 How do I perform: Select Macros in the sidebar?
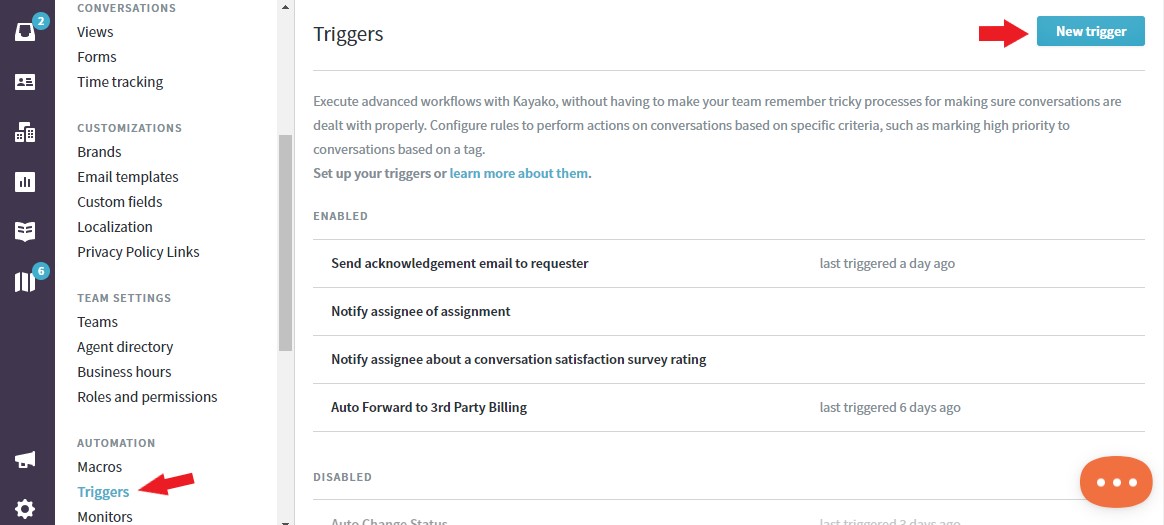(x=99, y=467)
